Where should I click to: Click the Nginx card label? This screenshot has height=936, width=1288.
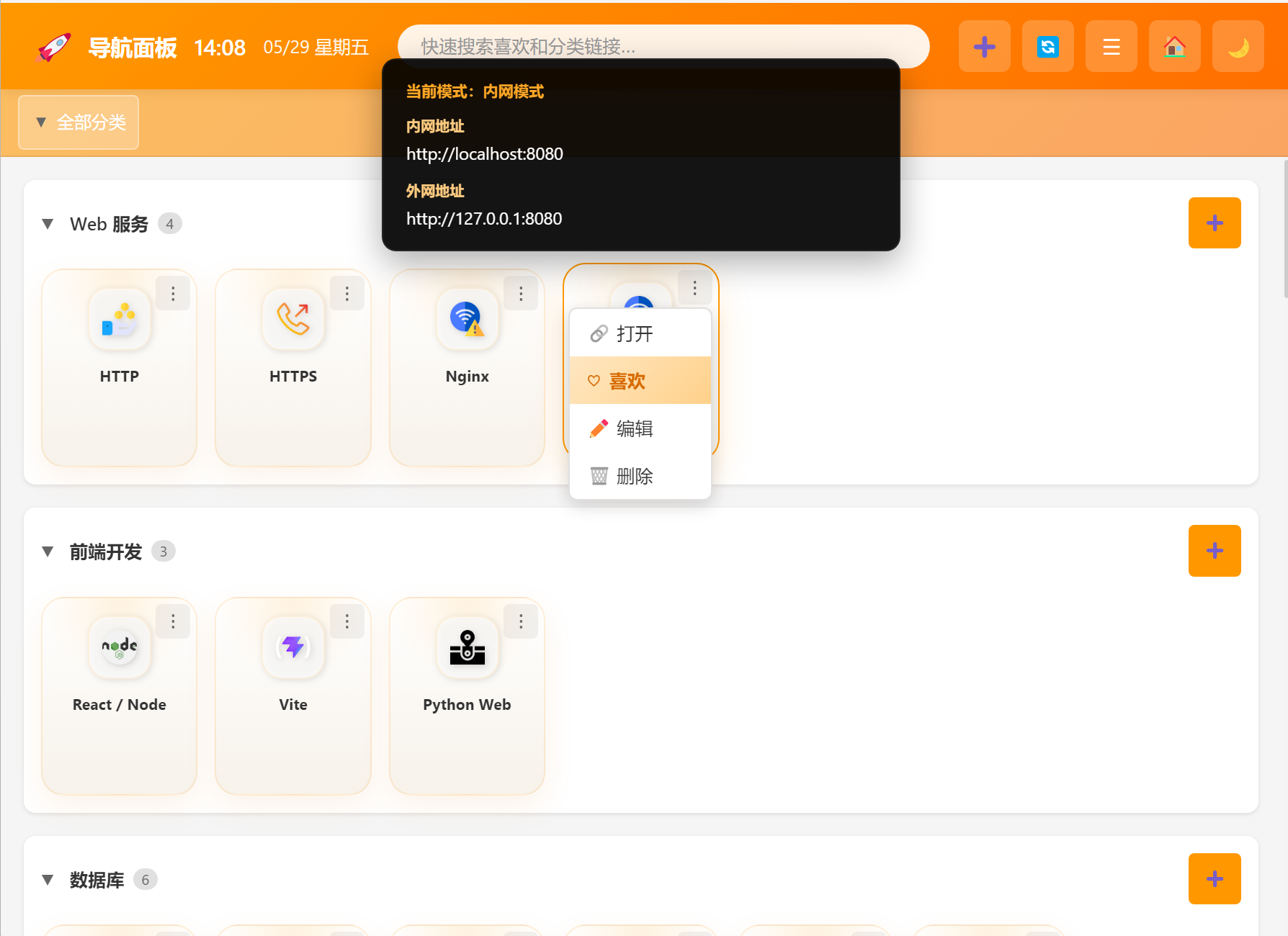[x=468, y=377]
